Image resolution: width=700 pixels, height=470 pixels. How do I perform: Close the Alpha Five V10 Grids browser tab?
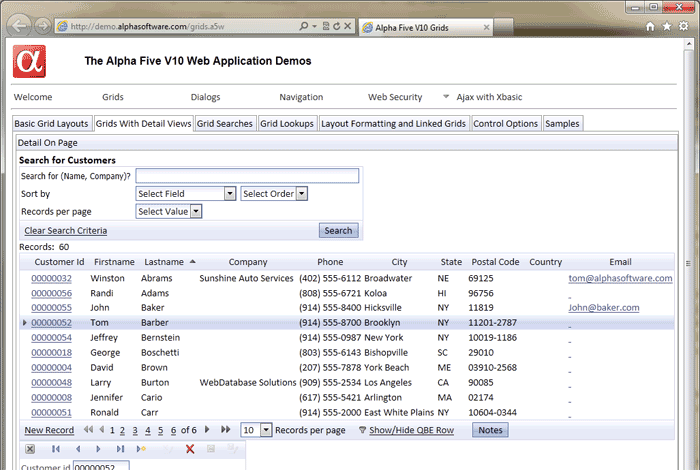(486, 28)
